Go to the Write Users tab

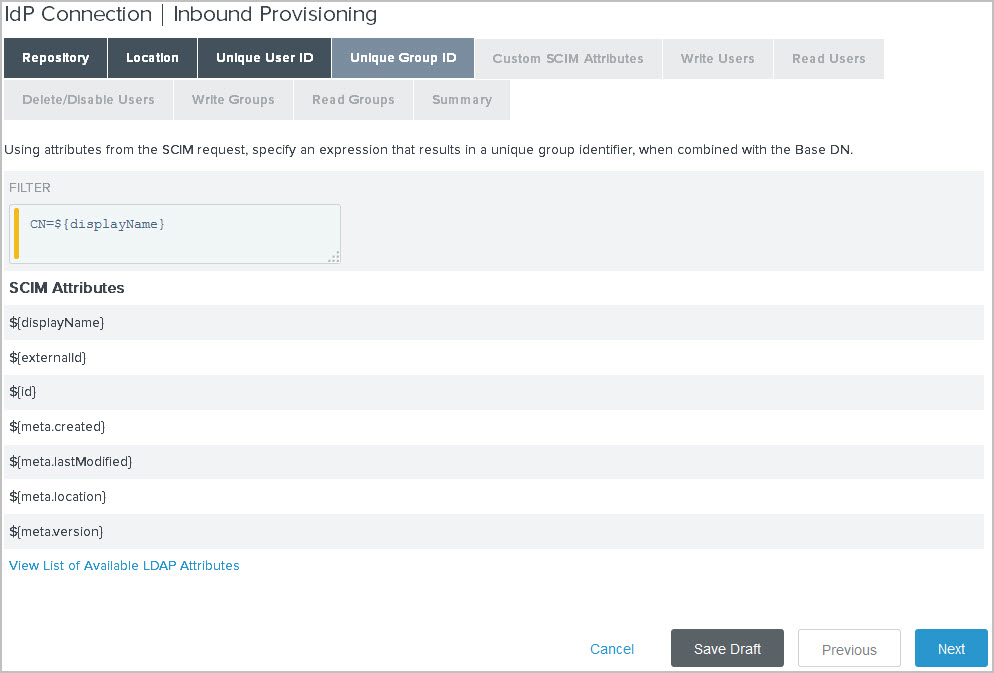(717, 58)
